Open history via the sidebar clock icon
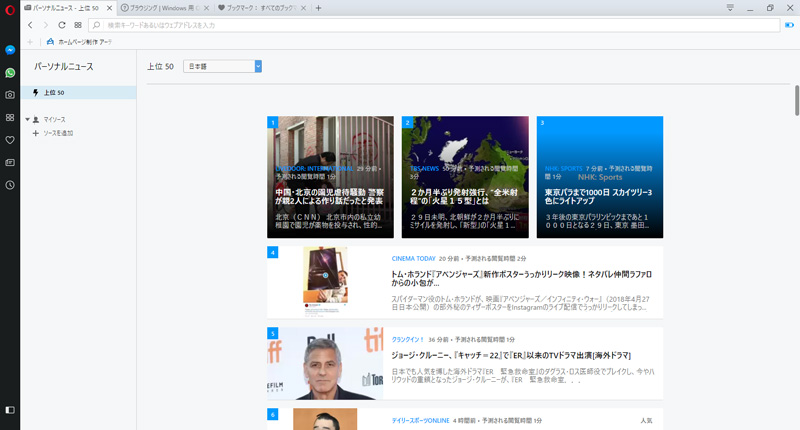Image resolution: width=800 pixels, height=430 pixels. [10, 185]
